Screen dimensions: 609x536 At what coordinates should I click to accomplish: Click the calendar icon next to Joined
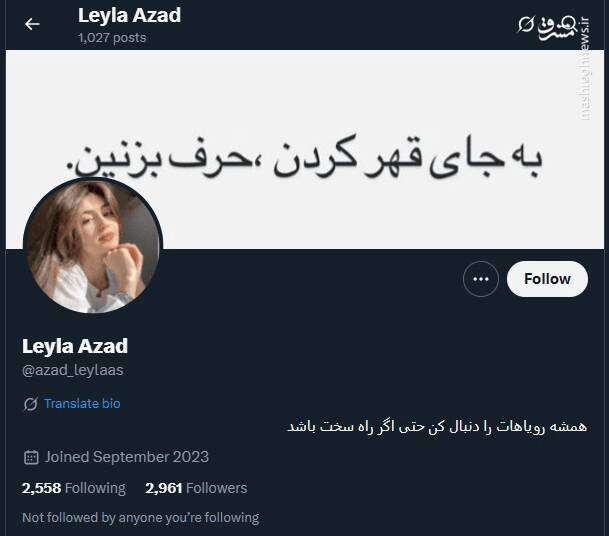pos(31,457)
